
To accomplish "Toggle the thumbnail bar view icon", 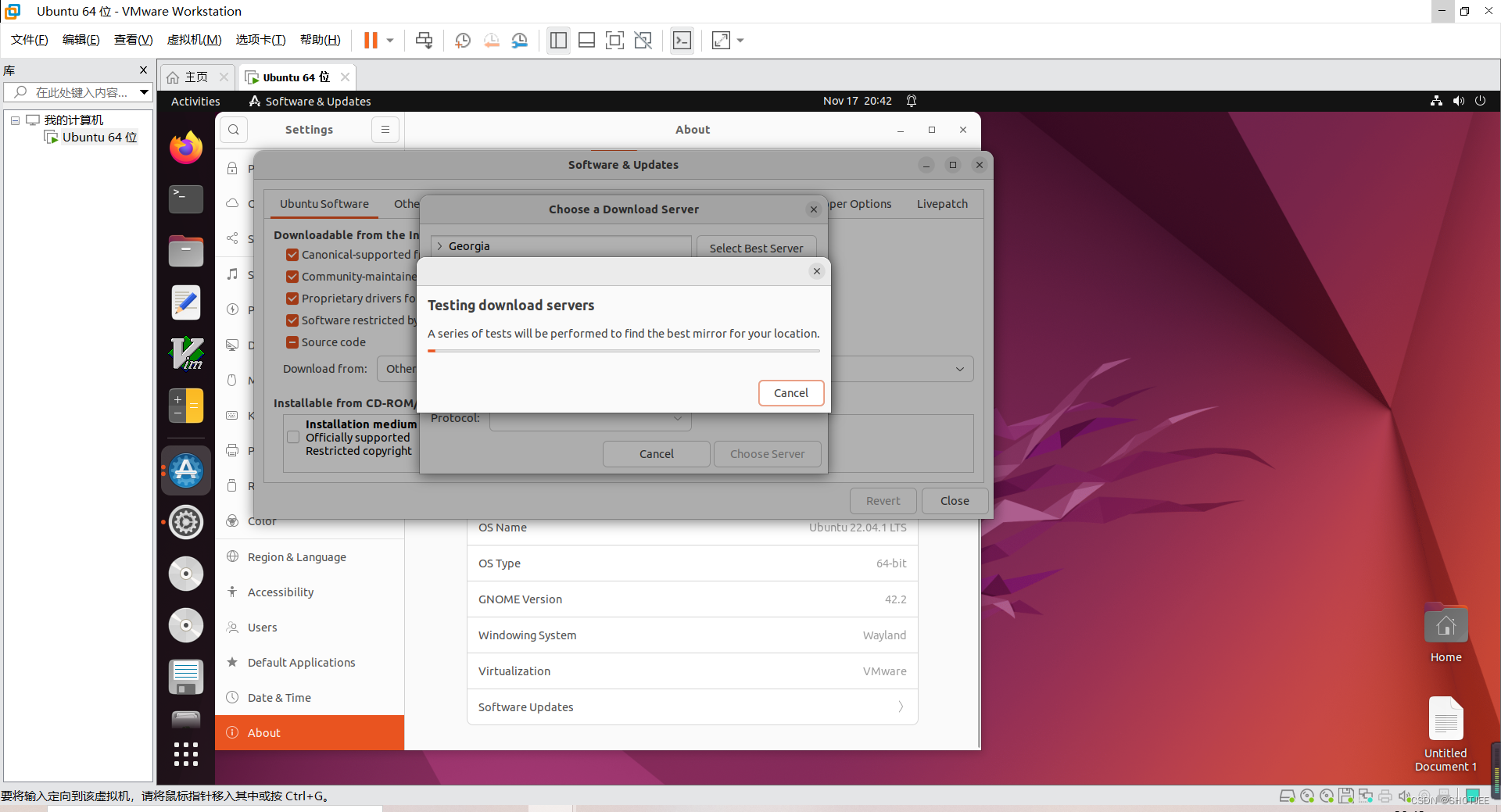I will [586, 40].
